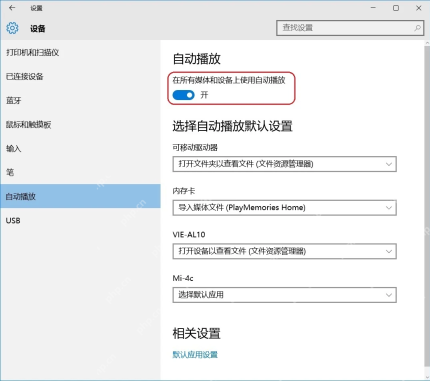Select 自动播放 in sidebar
Screen dimensions: 430x381
80,196
